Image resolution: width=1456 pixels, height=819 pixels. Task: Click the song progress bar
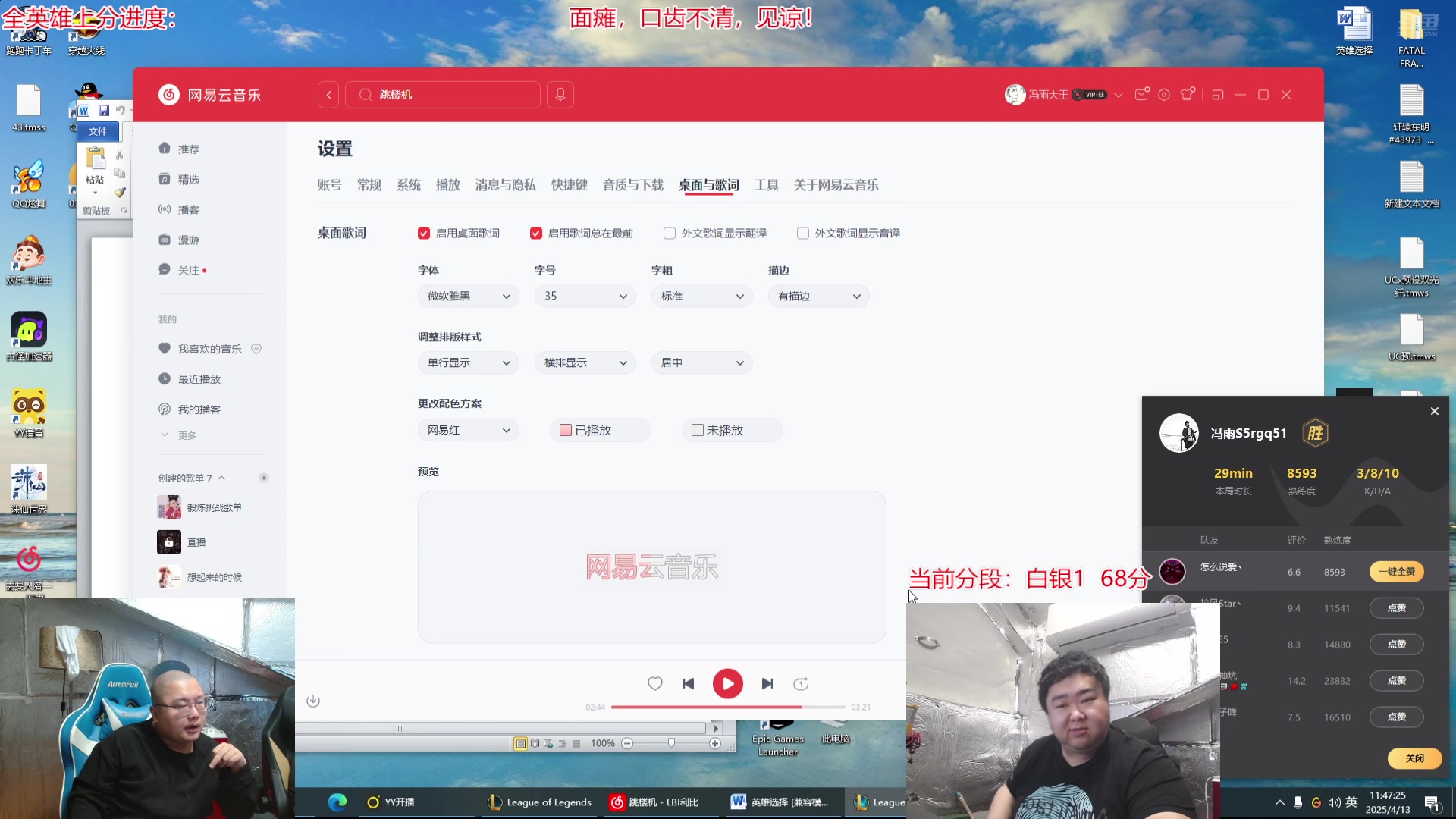tap(728, 707)
